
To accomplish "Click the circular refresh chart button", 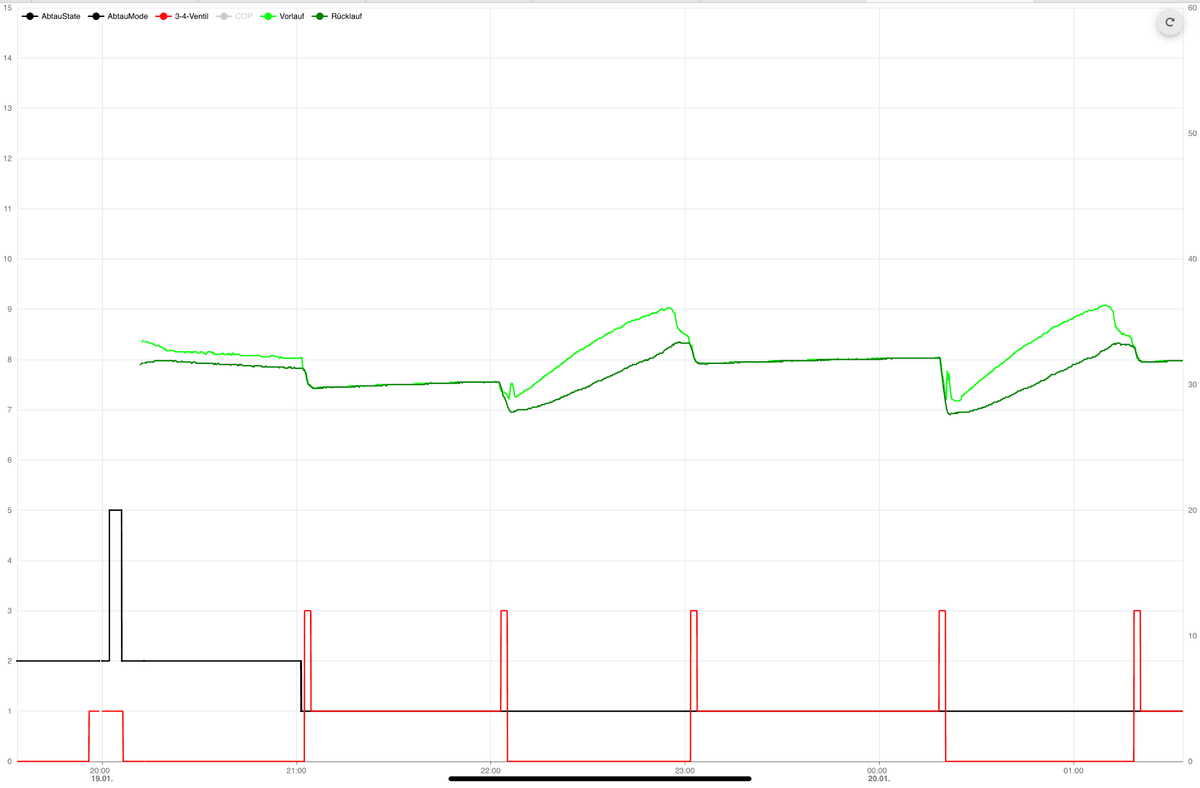I will 1169,22.
